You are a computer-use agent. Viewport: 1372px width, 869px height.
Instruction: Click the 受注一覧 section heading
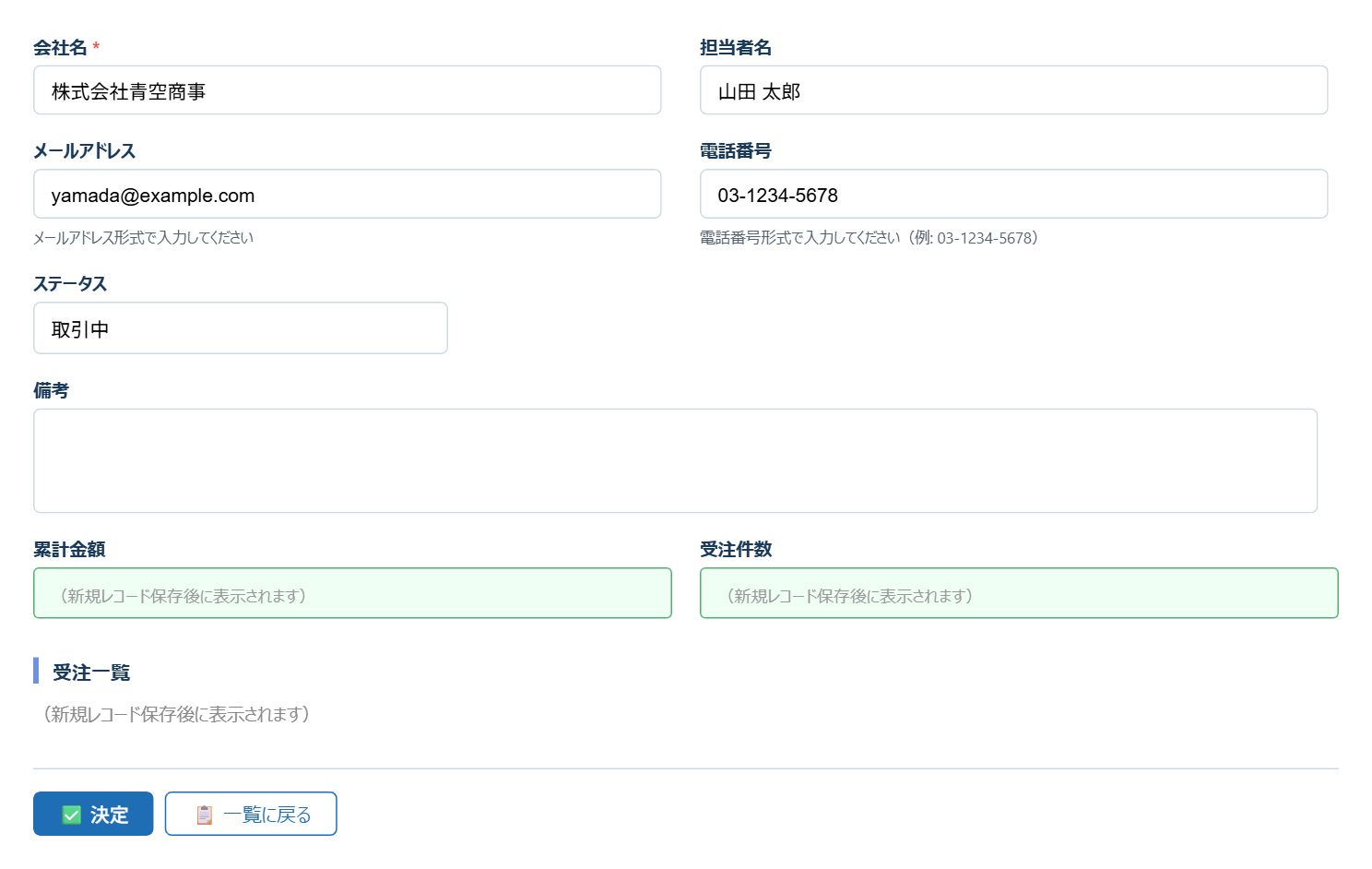(x=91, y=673)
